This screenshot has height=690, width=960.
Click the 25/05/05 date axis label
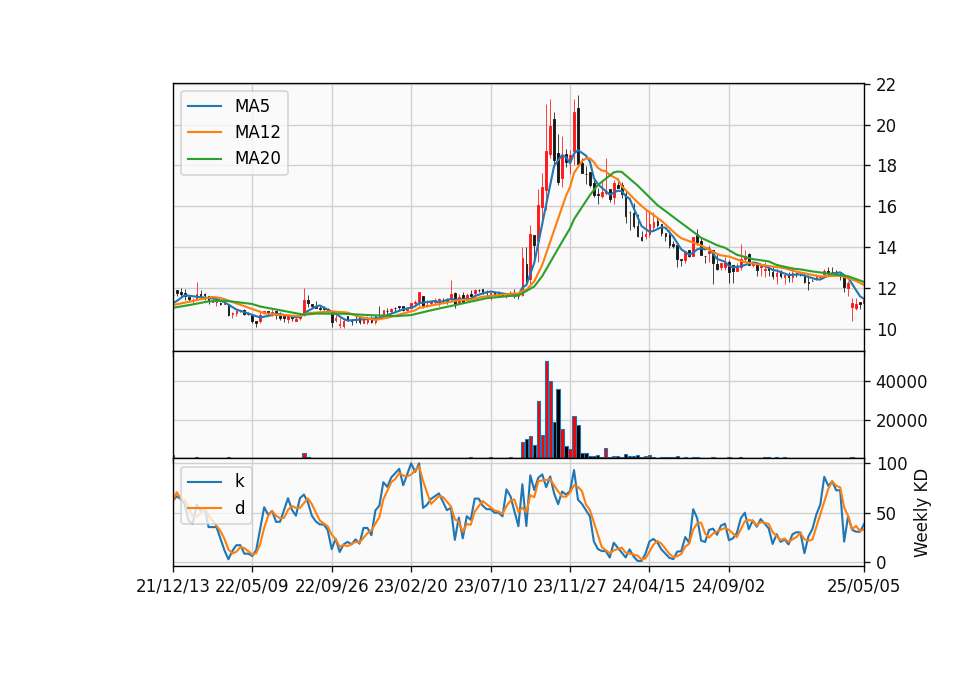coord(863,586)
